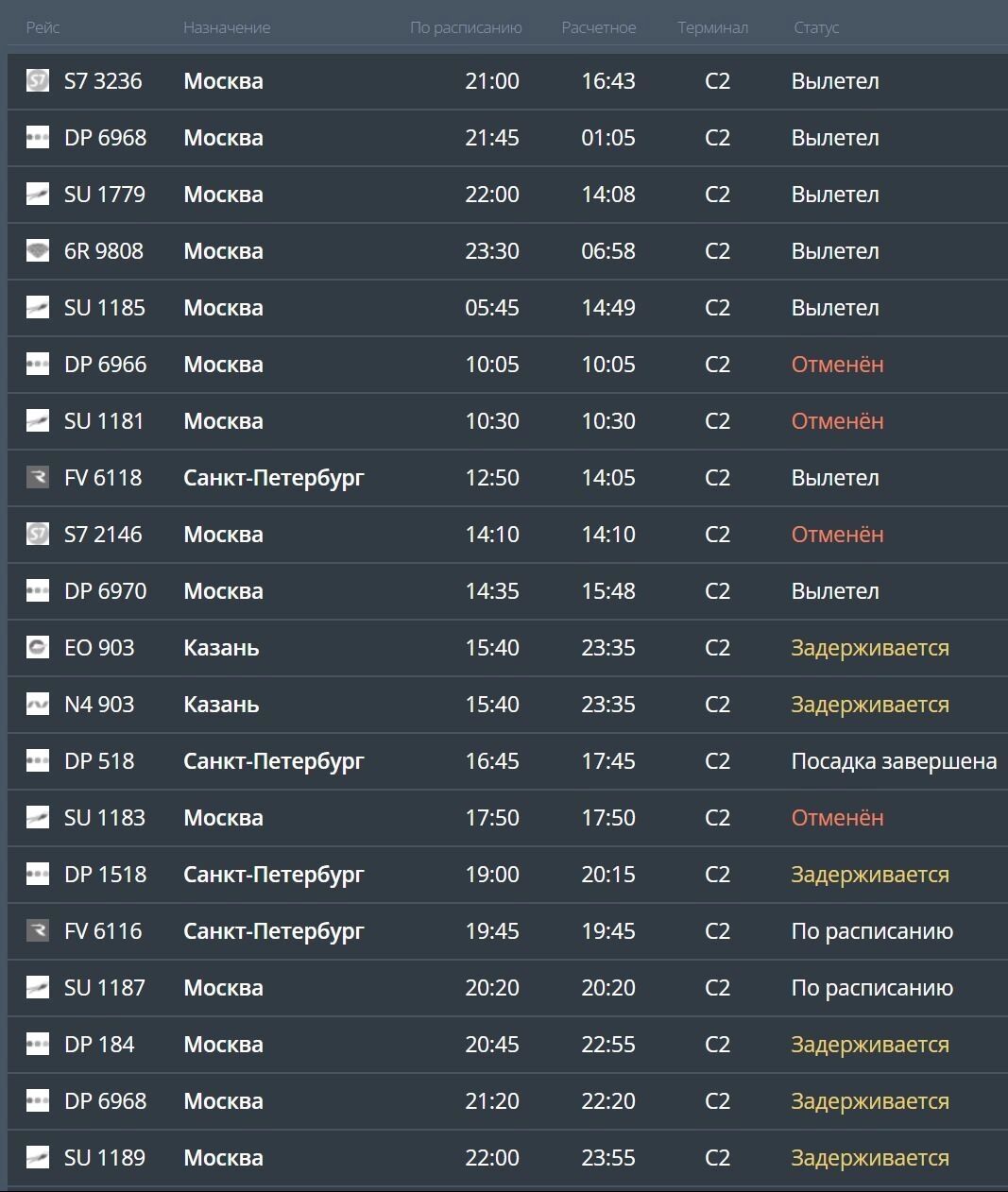
Task: Click the Статус column header
Action: tap(816, 28)
